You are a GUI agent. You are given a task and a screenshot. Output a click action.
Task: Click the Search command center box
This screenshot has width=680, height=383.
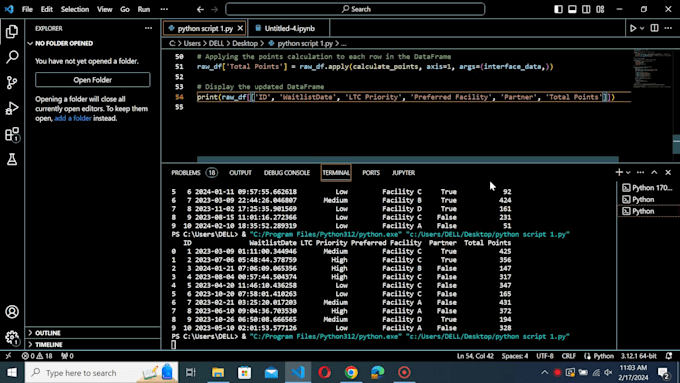click(x=355, y=9)
